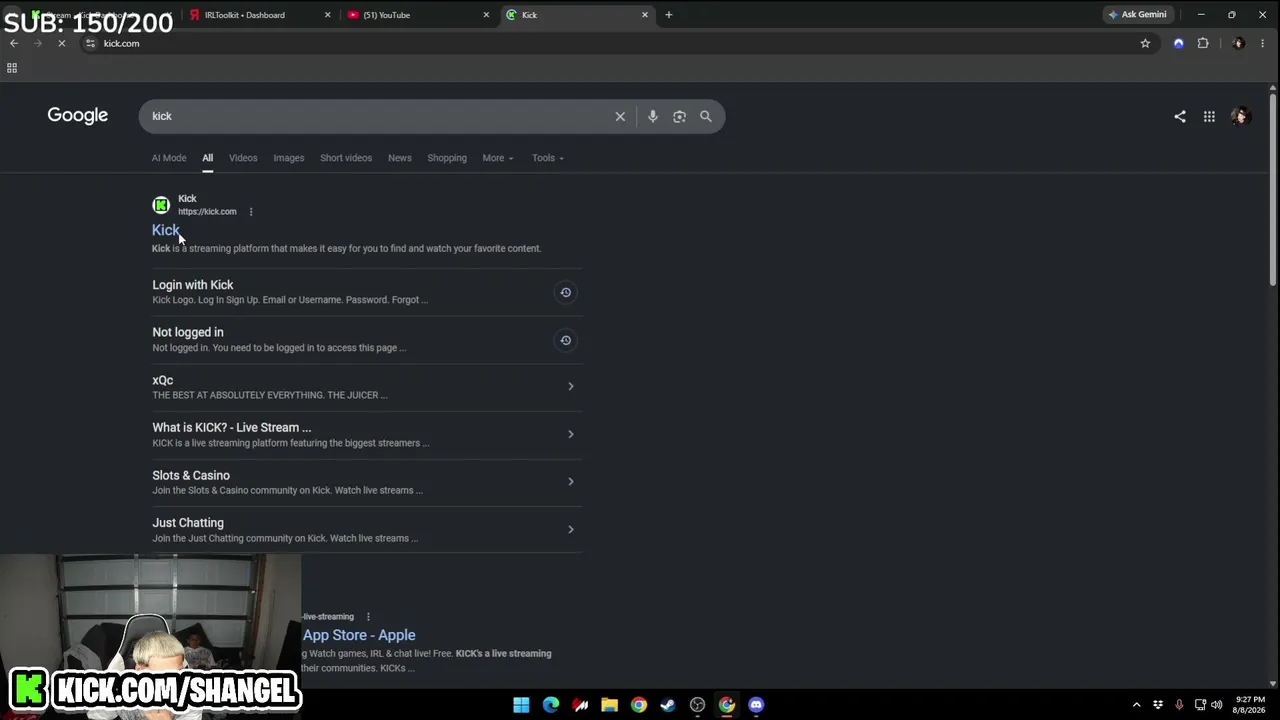Open the Chrome extensions puzzle menu
The image size is (1280, 720).
tap(1203, 43)
